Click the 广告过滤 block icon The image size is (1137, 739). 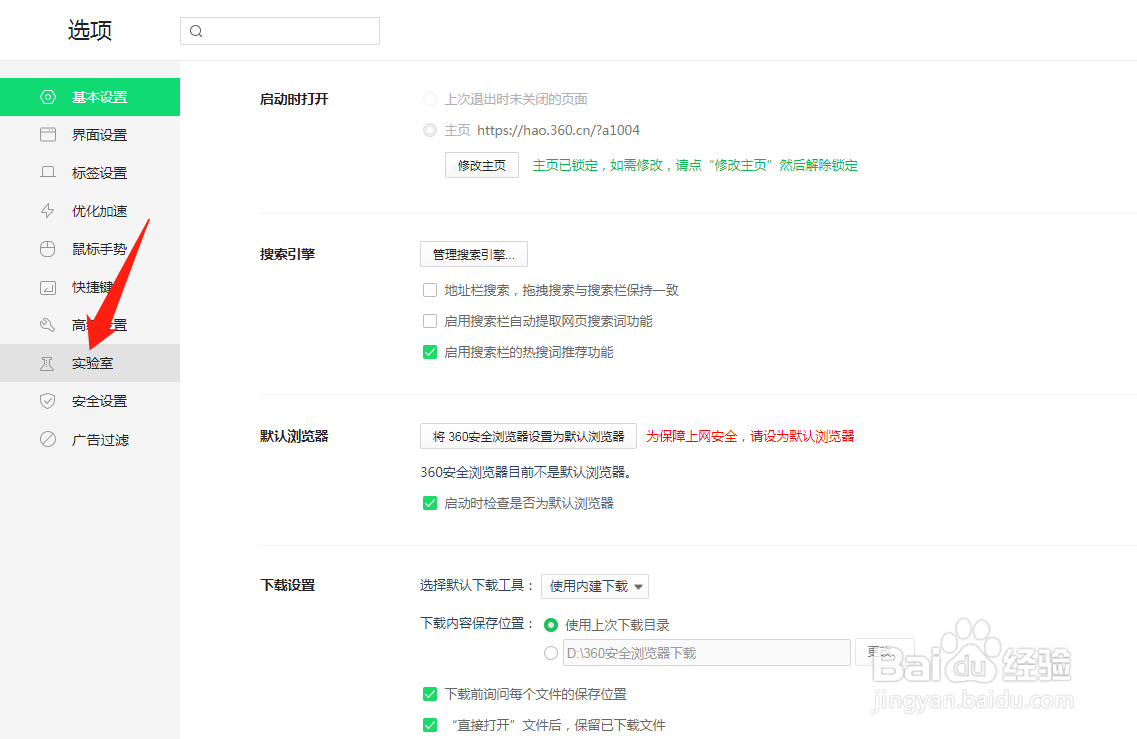[x=48, y=439]
